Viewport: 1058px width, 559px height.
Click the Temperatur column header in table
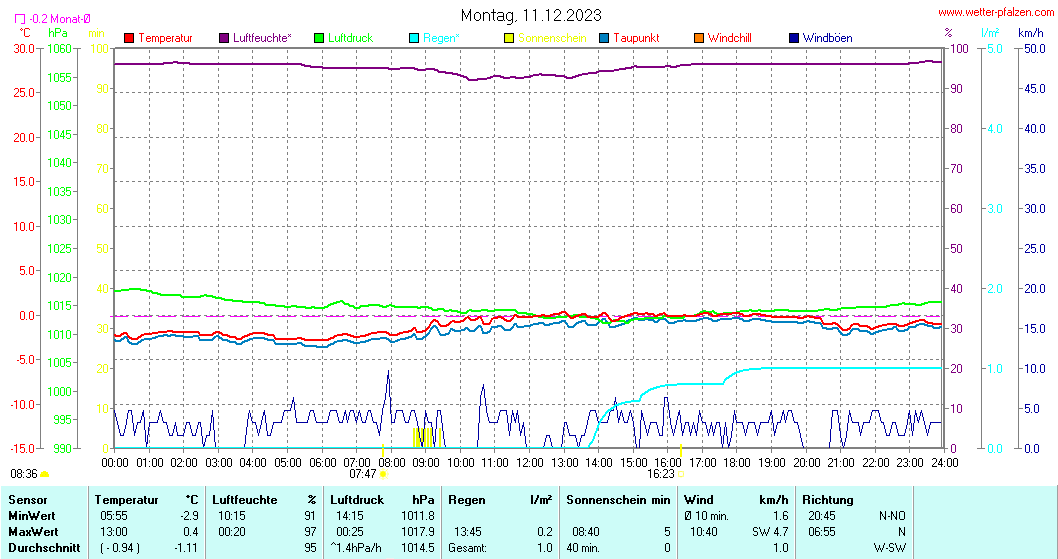click(x=126, y=500)
